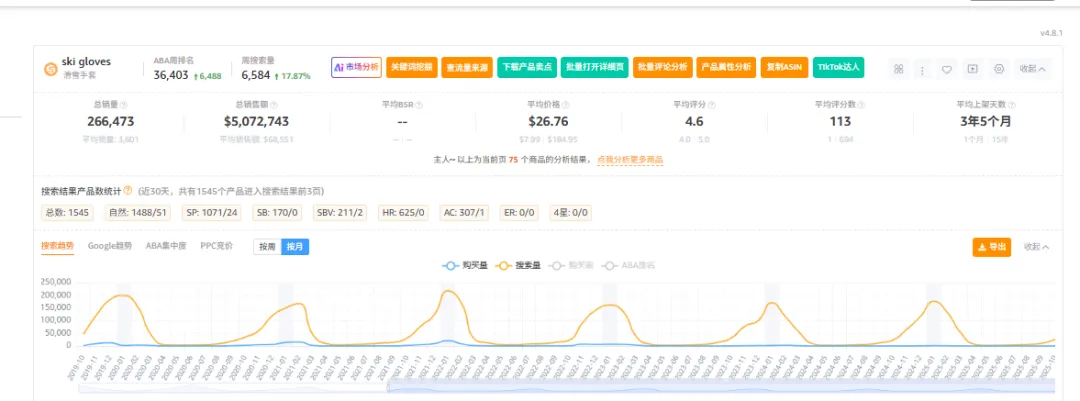Click the 下载产品卖点 button
The image size is (1080, 401).
[x=526, y=68]
